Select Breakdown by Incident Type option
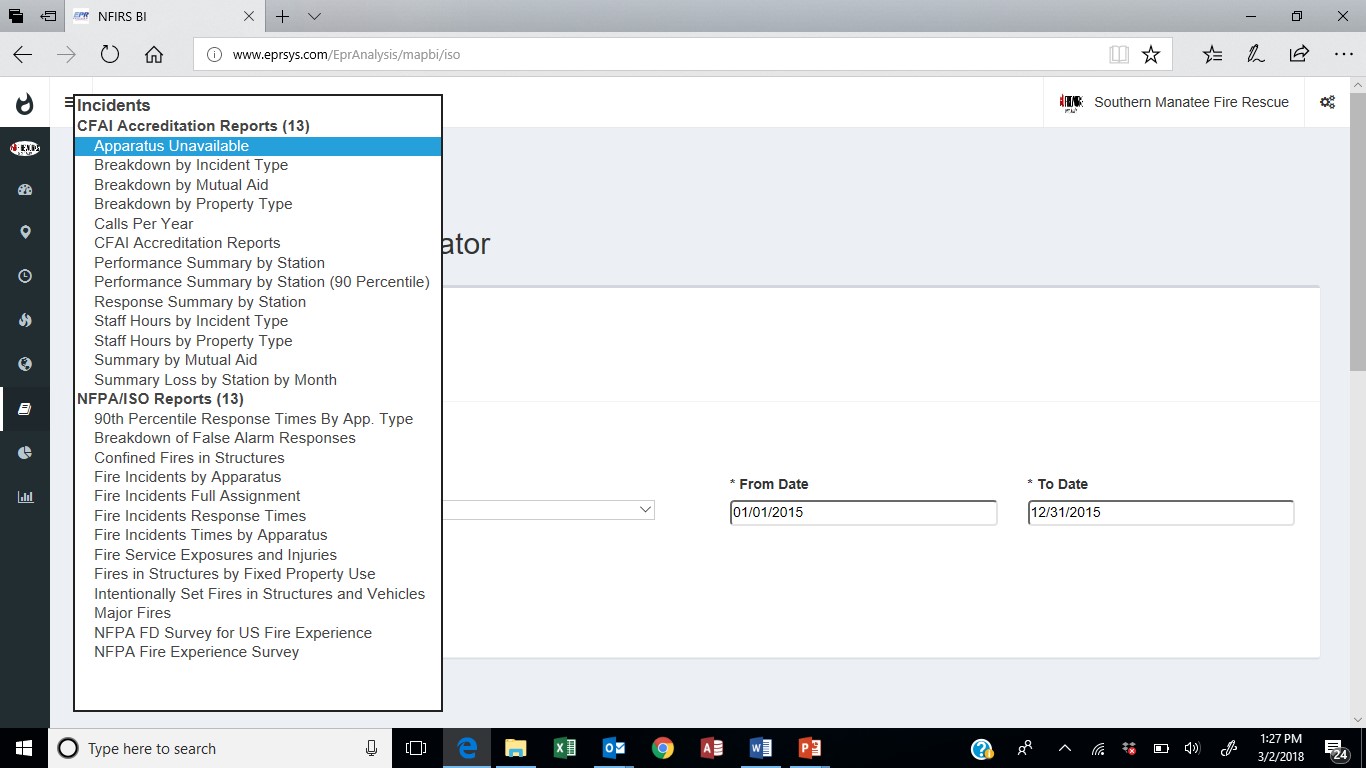Screen dimensions: 1366x768 tap(191, 165)
